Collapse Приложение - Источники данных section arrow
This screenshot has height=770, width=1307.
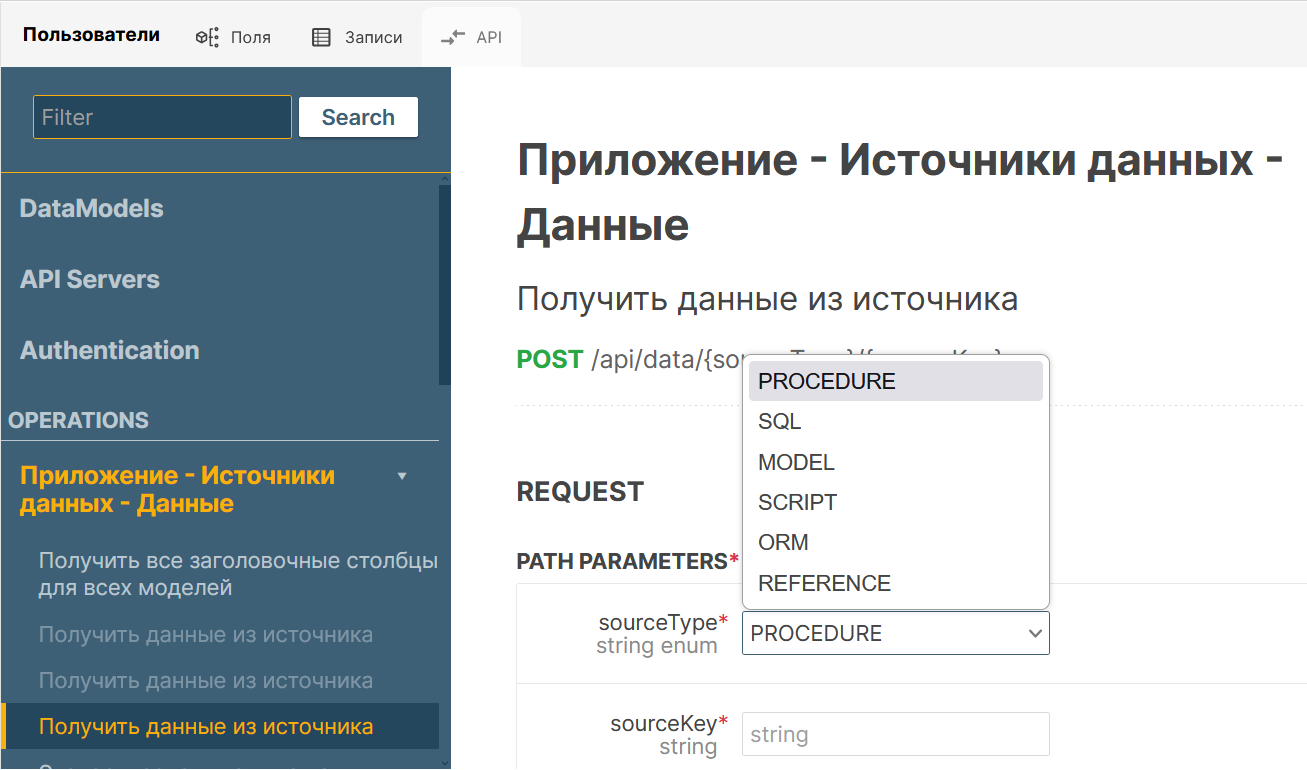(402, 476)
